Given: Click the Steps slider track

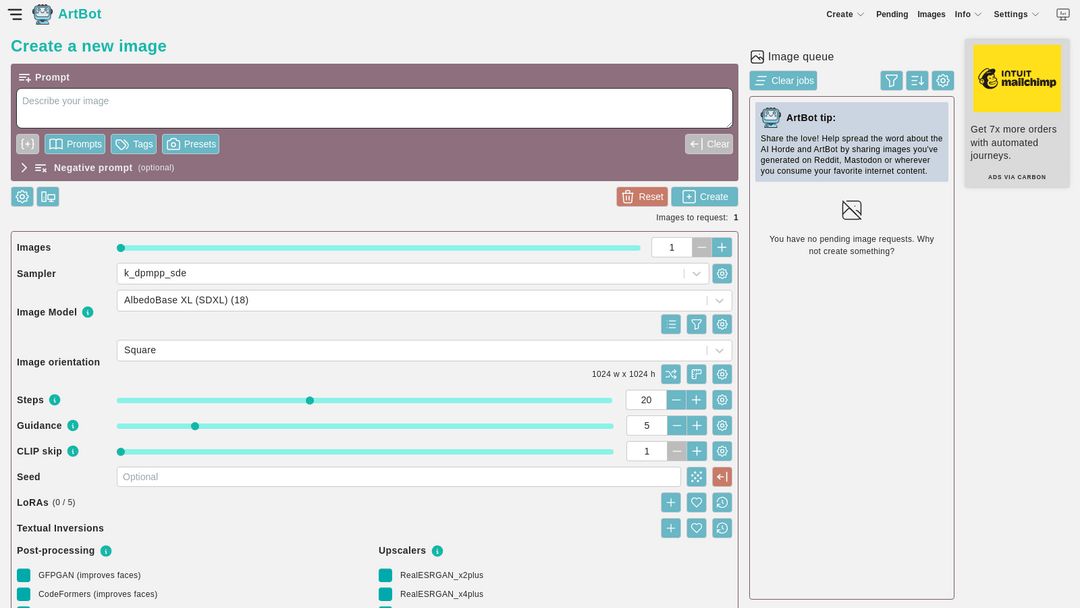Looking at the screenshot, I should point(450,400).
